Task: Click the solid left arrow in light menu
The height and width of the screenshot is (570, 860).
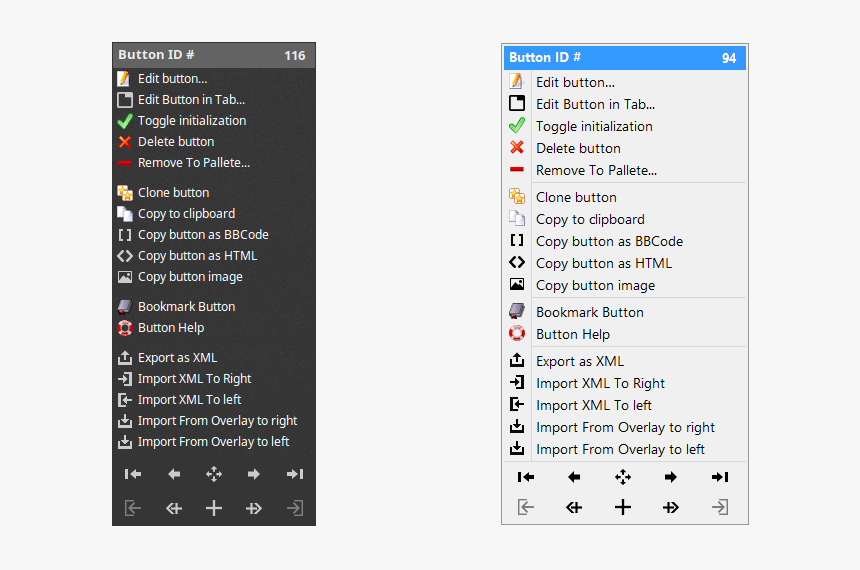Action: (x=574, y=477)
